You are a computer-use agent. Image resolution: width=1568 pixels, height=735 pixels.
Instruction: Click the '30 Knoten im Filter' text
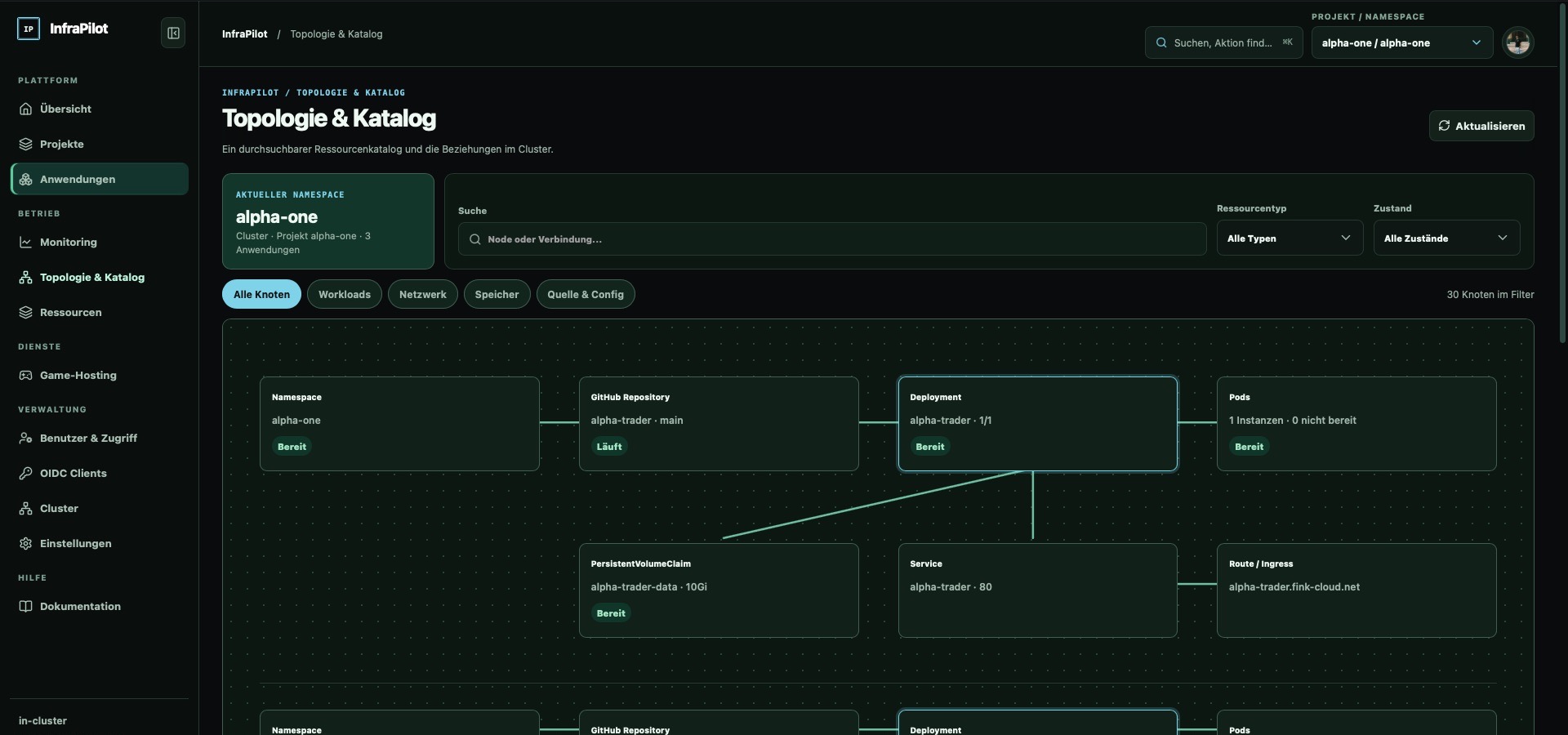point(1490,295)
